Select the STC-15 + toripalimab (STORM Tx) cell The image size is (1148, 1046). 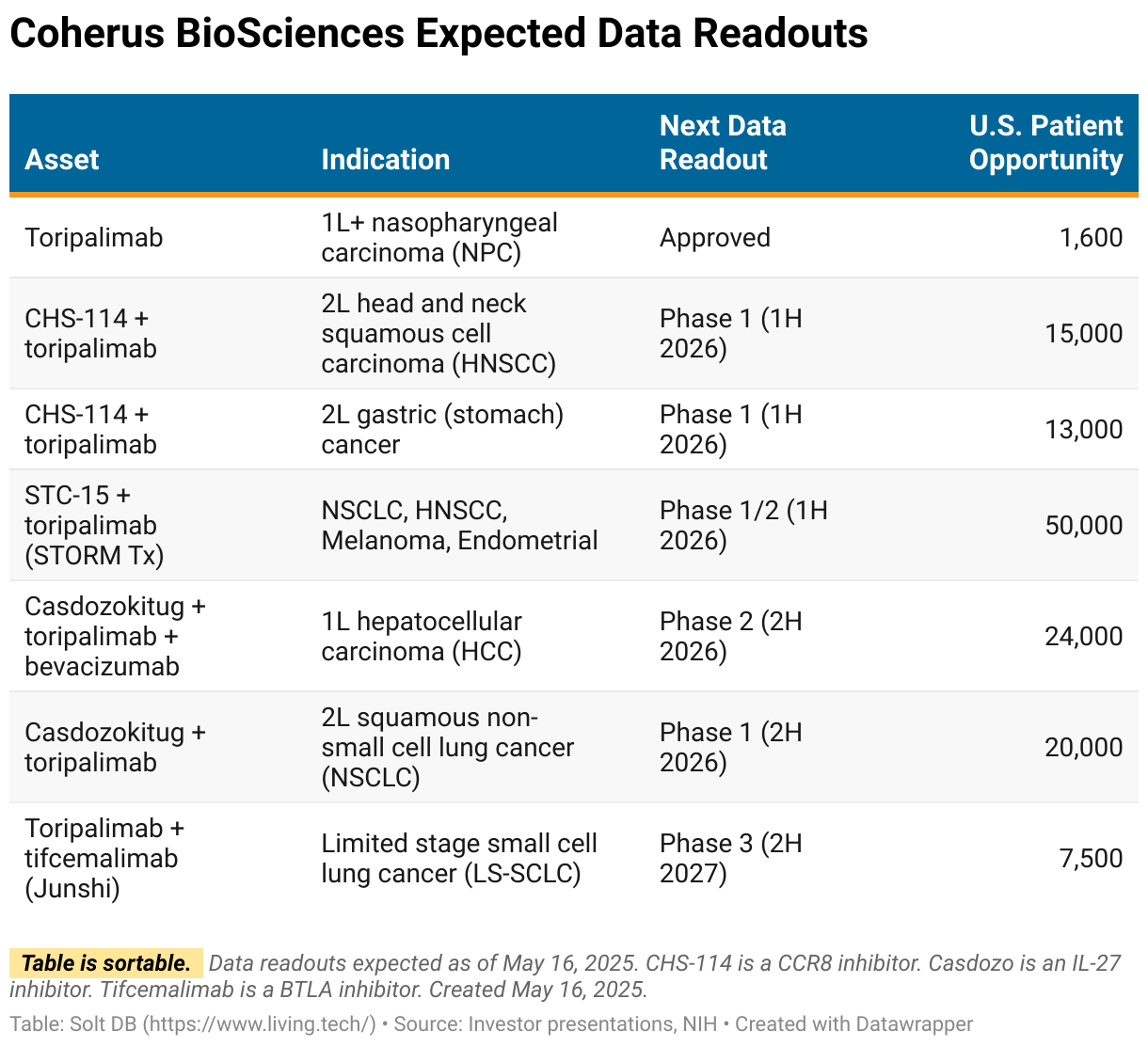[x=94, y=526]
